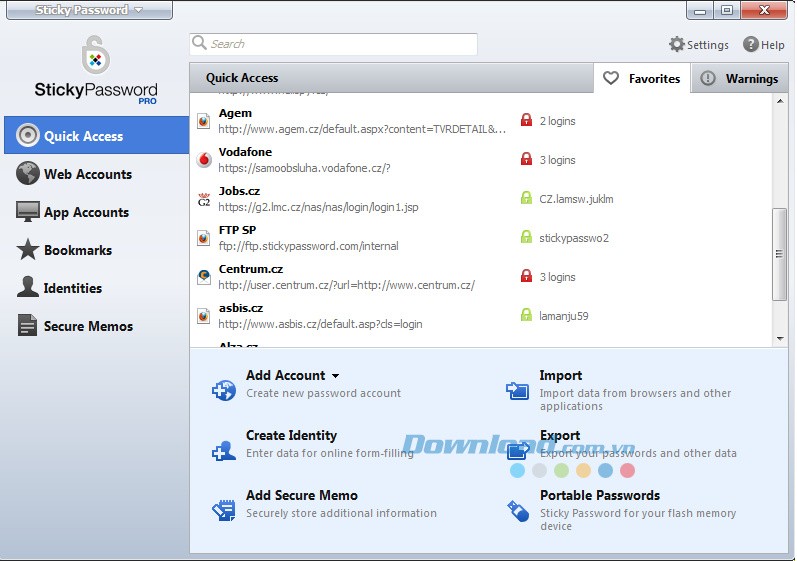Click the Jobs.cz G2 icon

click(204, 199)
